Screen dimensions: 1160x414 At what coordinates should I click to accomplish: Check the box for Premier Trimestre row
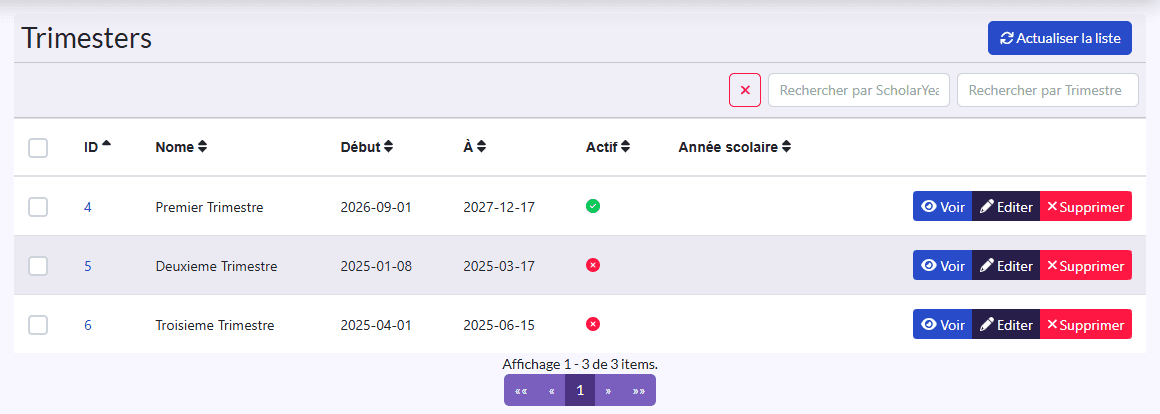coord(38,207)
